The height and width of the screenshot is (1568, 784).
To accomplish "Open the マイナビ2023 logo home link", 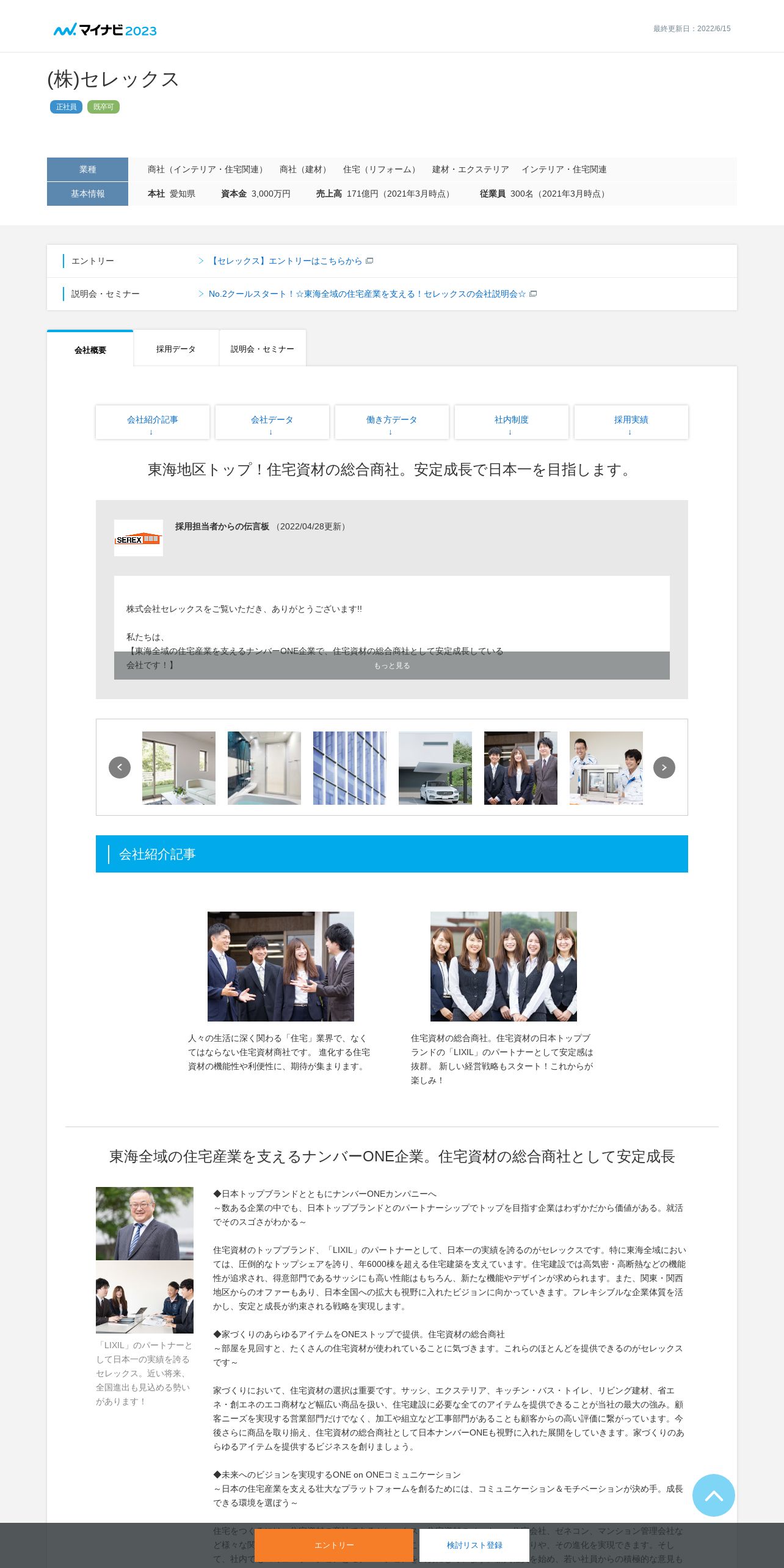I will pos(105,30).
